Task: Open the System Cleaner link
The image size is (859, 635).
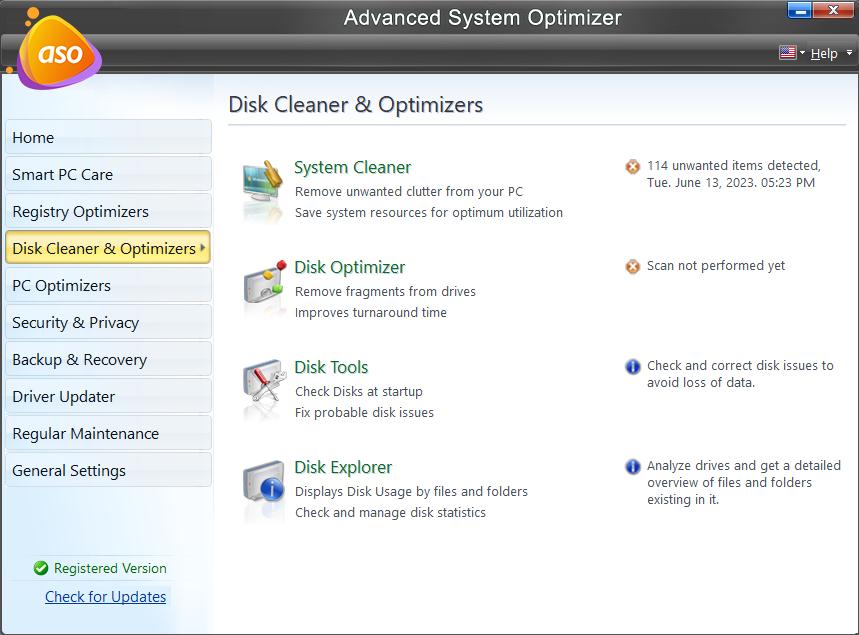Action: pyautogui.click(x=352, y=167)
